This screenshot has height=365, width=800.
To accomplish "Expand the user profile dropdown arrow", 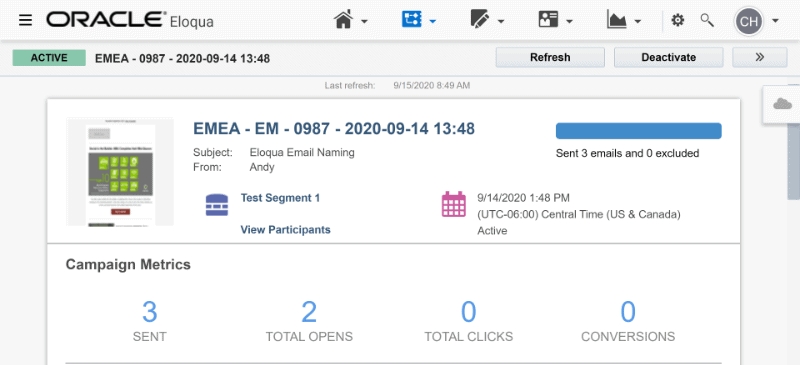I will (x=775, y=21).
